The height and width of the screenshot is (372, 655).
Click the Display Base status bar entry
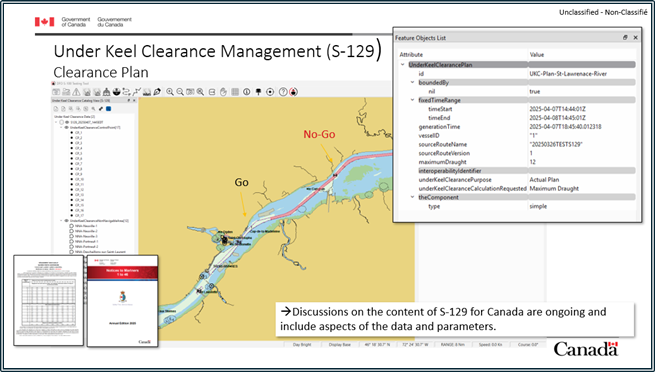pos(340,345)
